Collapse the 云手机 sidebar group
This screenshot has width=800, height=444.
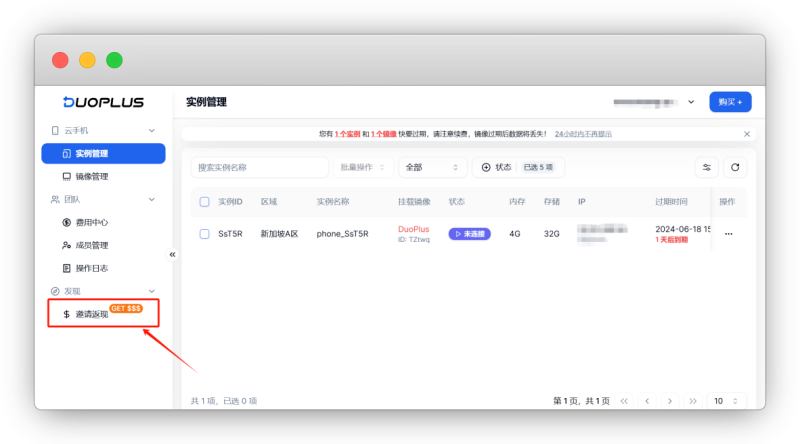tap(152, 131)
